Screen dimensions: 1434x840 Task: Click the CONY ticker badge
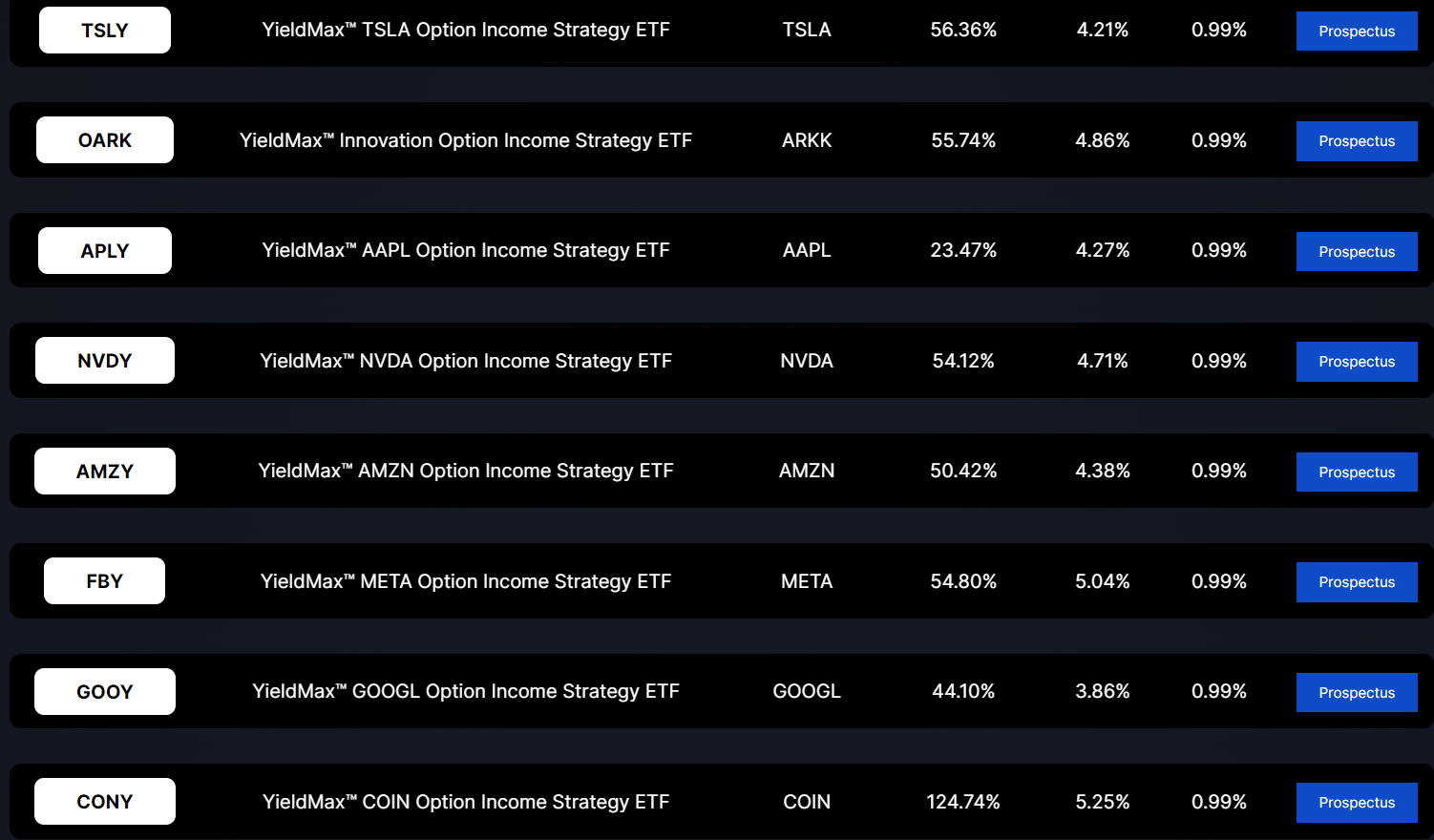[104, 801]
